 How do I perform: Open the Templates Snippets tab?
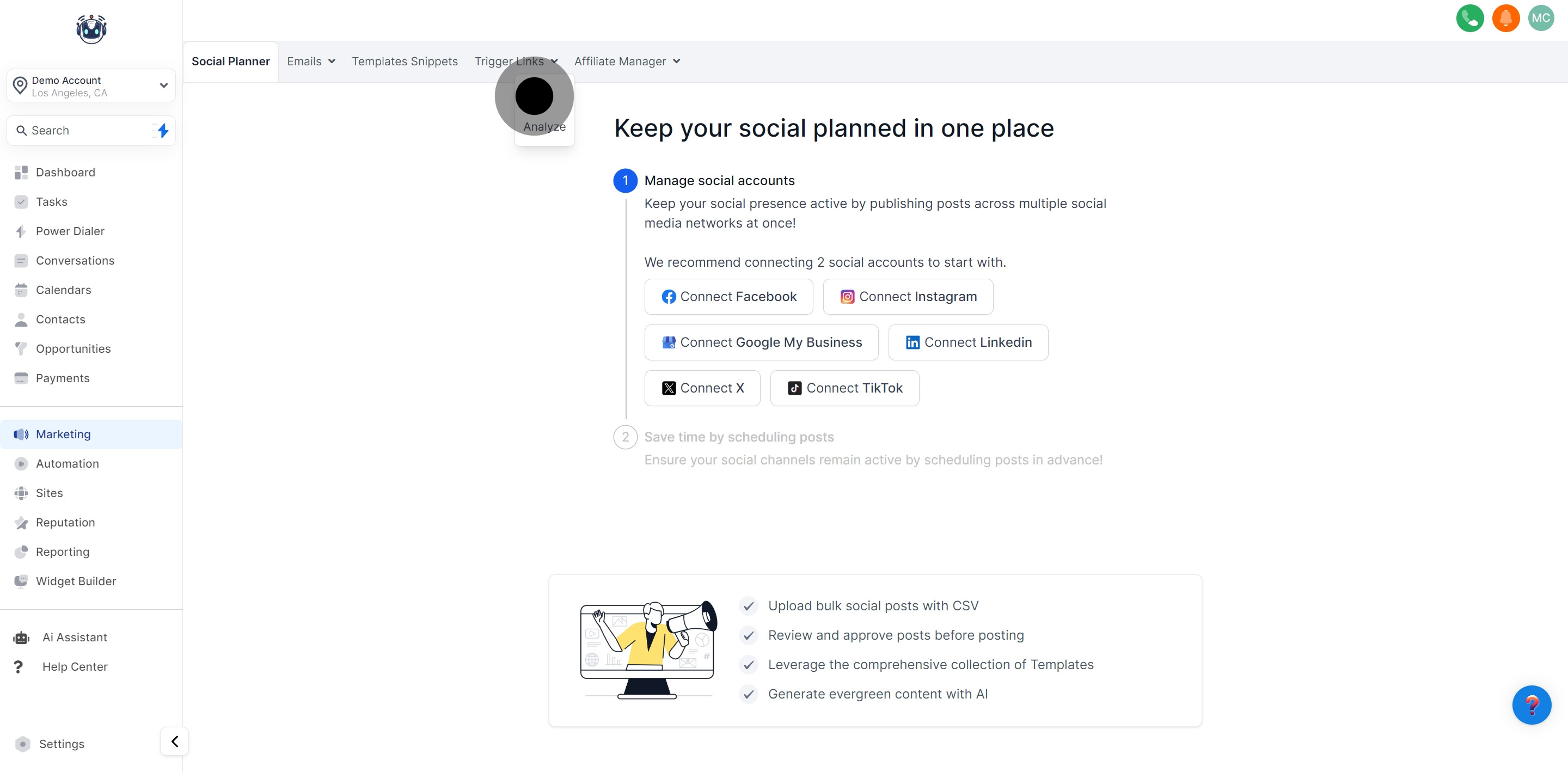point(404,62)
